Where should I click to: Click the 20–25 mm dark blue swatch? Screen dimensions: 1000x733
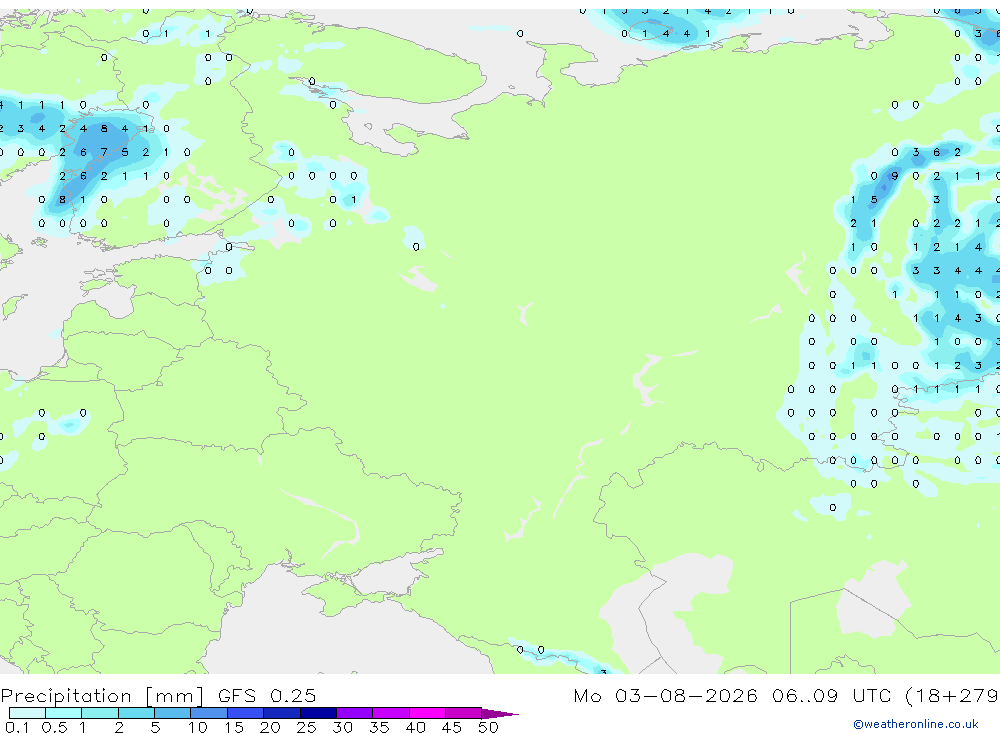click(x=282, y=713)
